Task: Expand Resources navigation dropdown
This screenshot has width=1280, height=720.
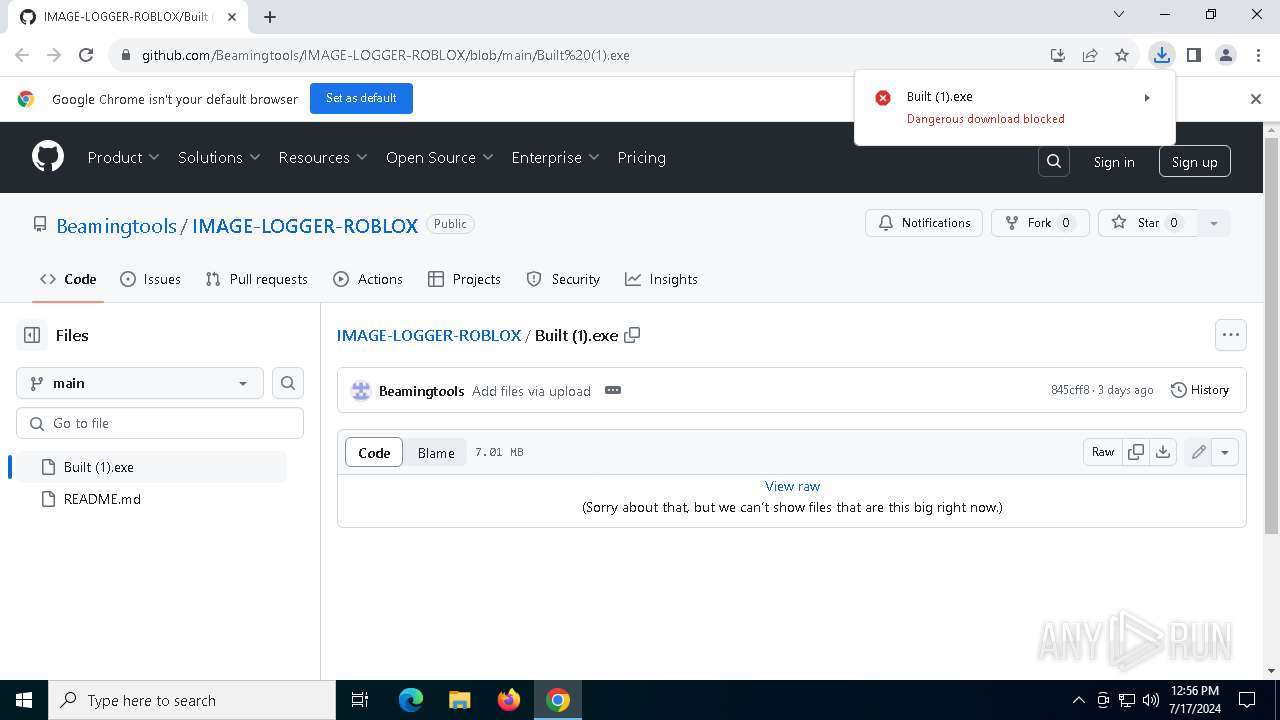Action: pos(323,157)
